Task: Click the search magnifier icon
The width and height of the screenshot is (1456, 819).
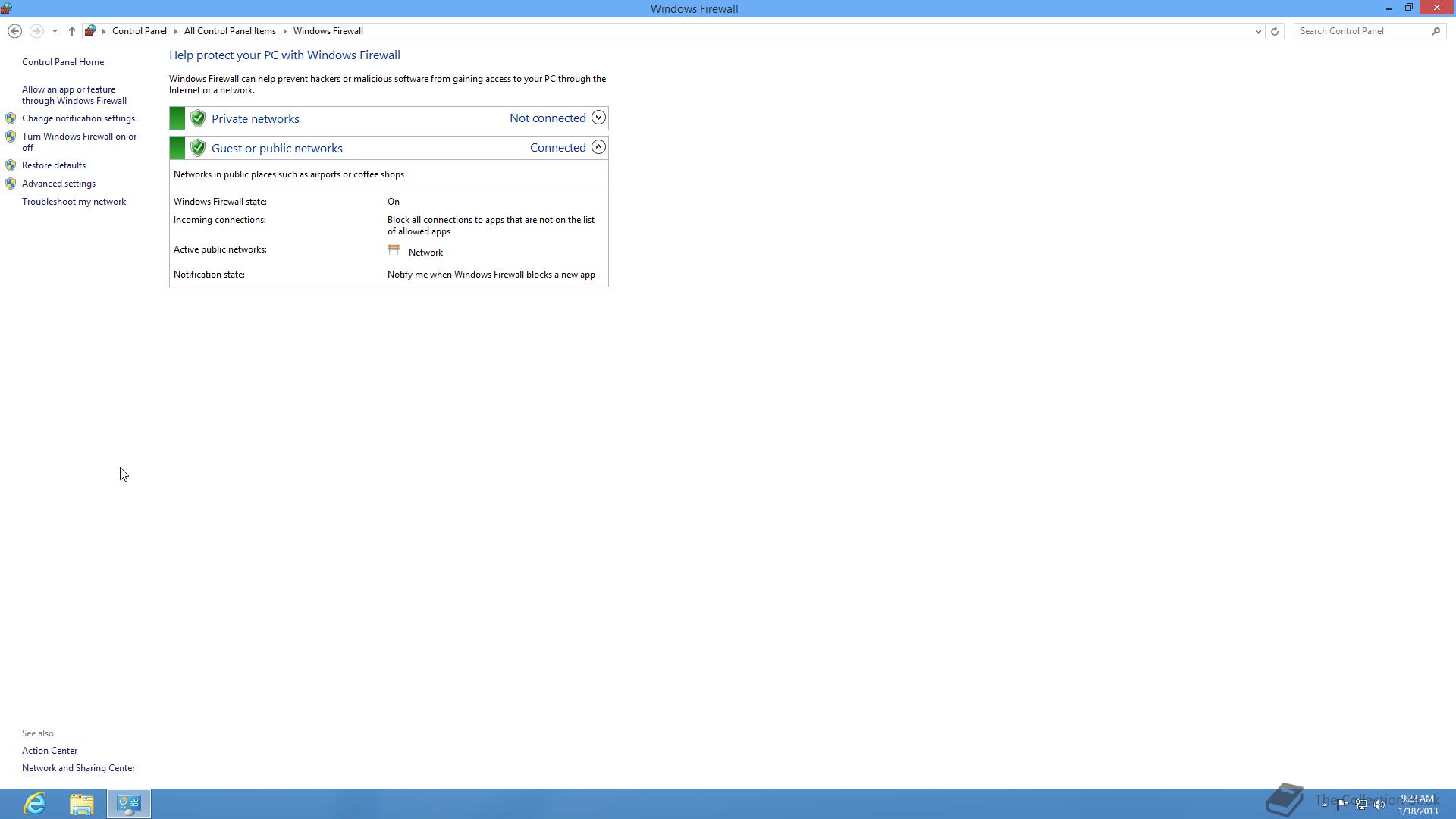Action: pos(1436,31)
